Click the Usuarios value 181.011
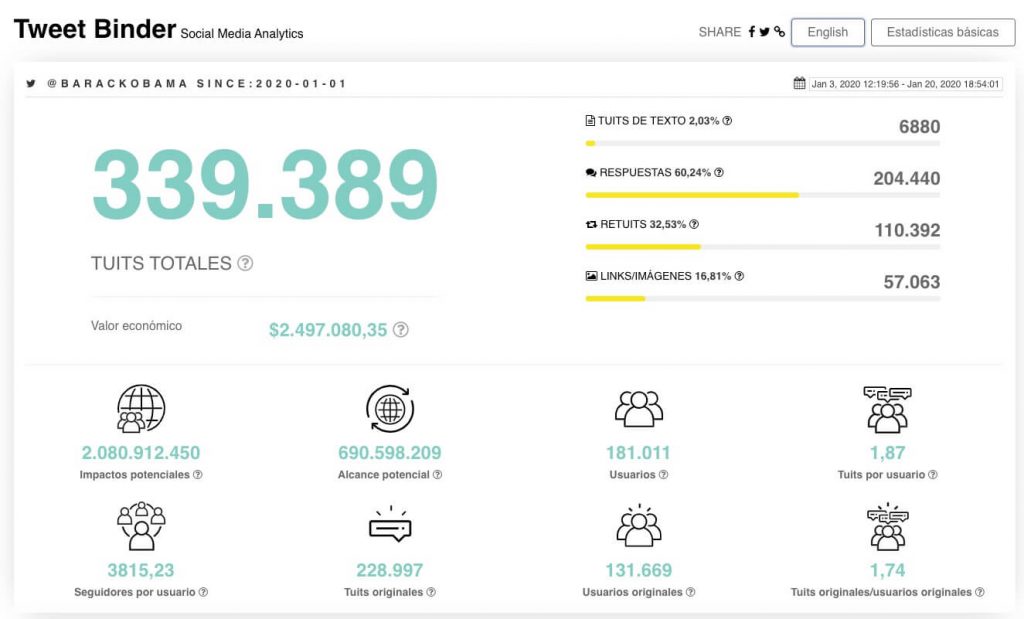This screenshot has width=1024, height=619. (639, 452)
